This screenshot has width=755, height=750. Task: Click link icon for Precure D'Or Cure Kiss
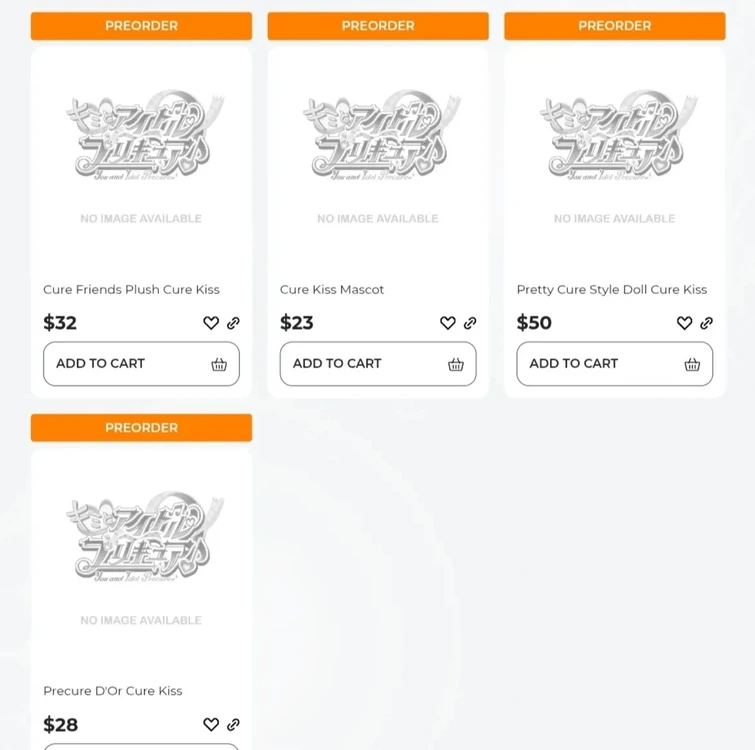pos(233,725)
